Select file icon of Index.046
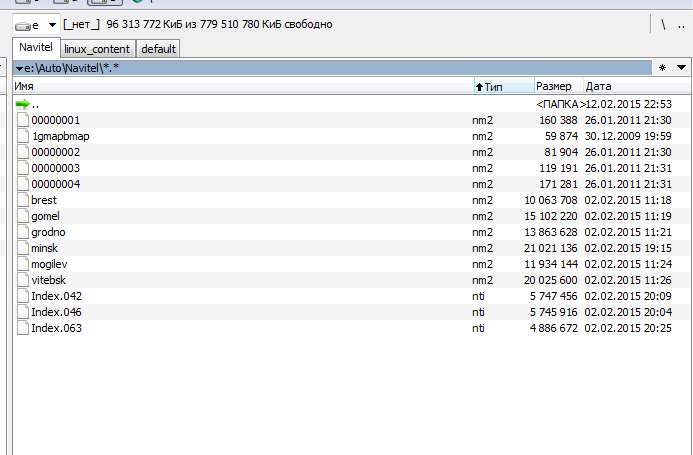Image resolution: width=693 pixels, height=455 pixels. (23, 312)
